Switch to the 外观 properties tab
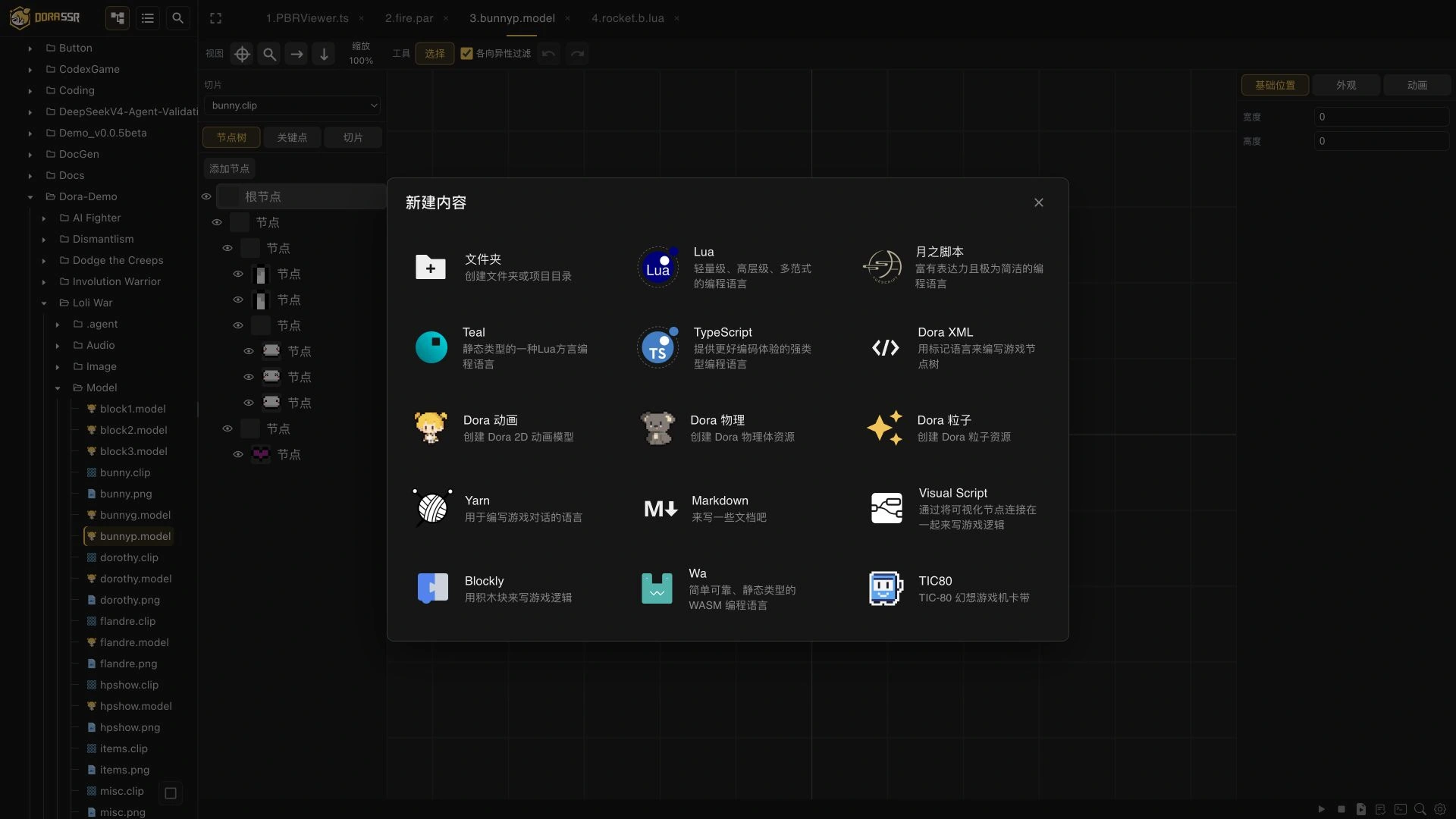Image resolution: width=1456 pixels, height=819 pixels. 1346,85
